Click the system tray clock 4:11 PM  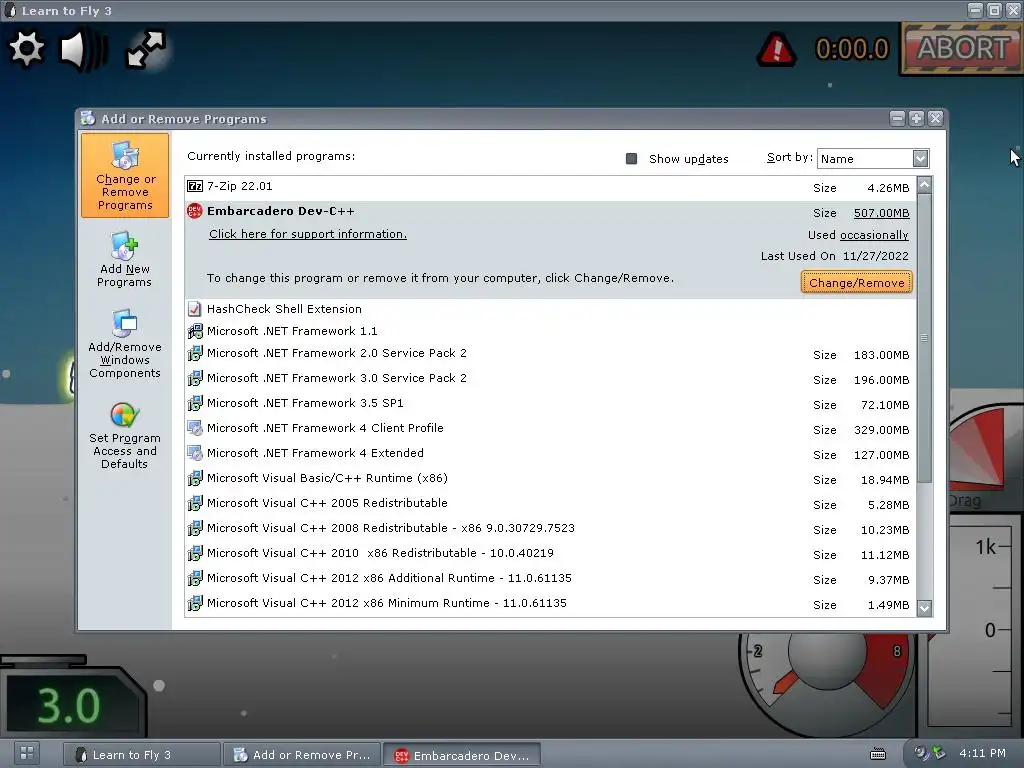(x=982, y=753)
